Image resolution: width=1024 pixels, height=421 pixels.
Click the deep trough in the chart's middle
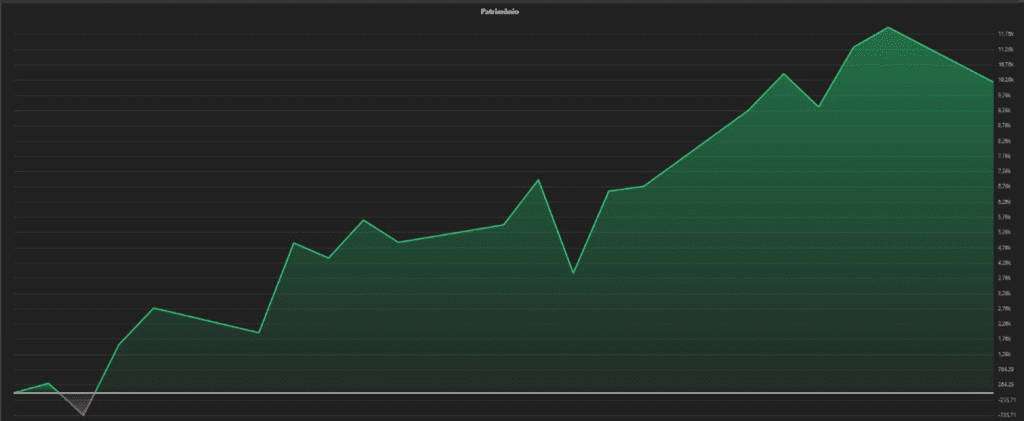tap(573, 273)
